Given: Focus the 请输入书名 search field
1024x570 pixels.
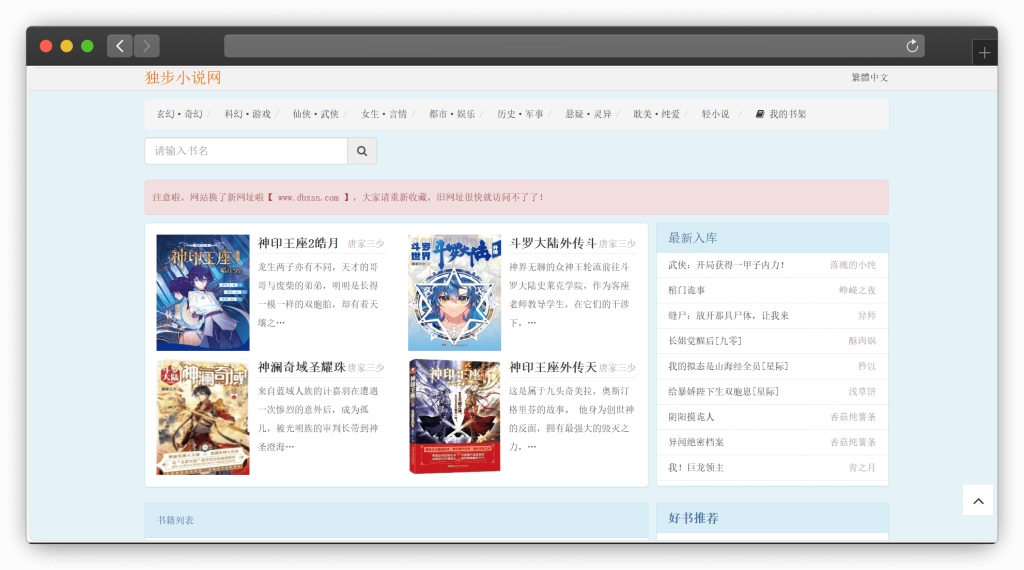Looking at the screenshot, I should pyautogui.click(x=246, y=151).
